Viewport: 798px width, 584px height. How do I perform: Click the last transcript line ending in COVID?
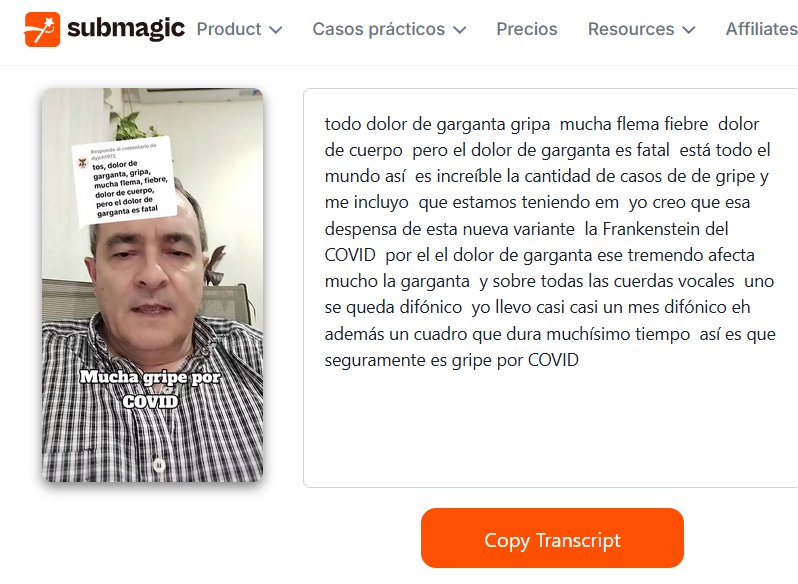coord(451,360)
